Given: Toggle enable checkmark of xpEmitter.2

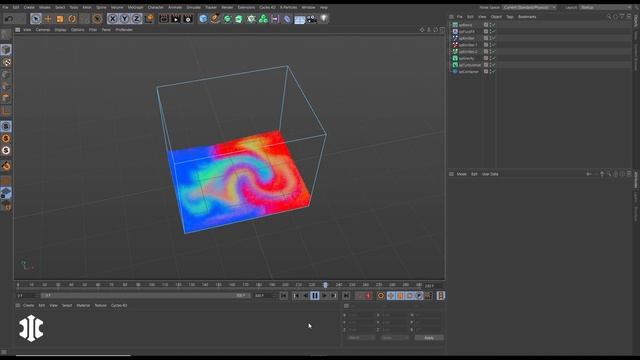Looking at the screenshot, I should [x=493, y=51].
